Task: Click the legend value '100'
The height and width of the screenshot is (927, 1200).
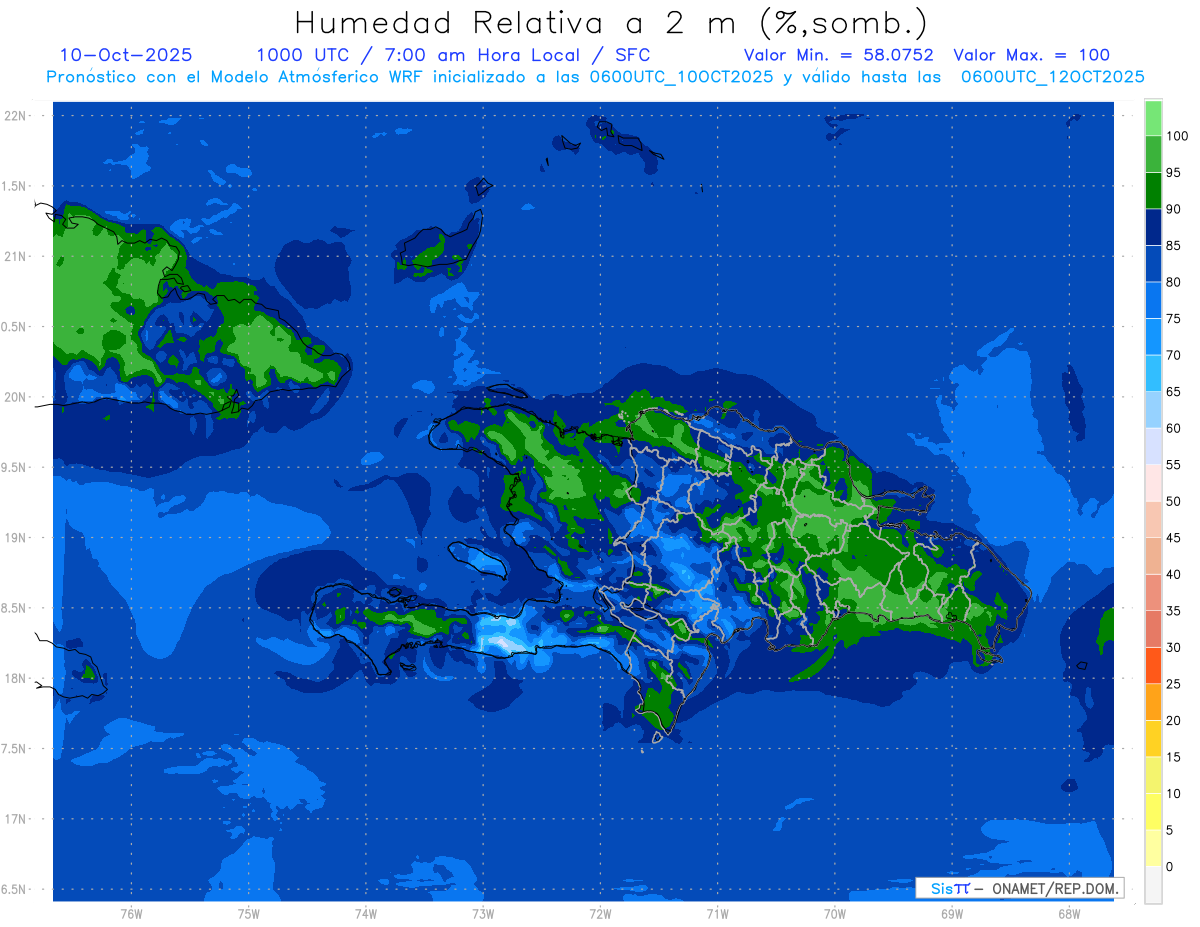Action: pos(1176,136)
